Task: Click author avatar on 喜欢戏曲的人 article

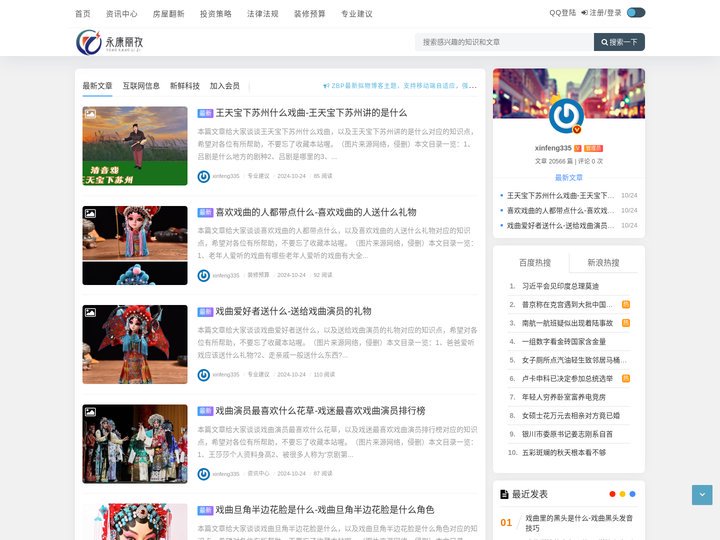Action: 203,276
